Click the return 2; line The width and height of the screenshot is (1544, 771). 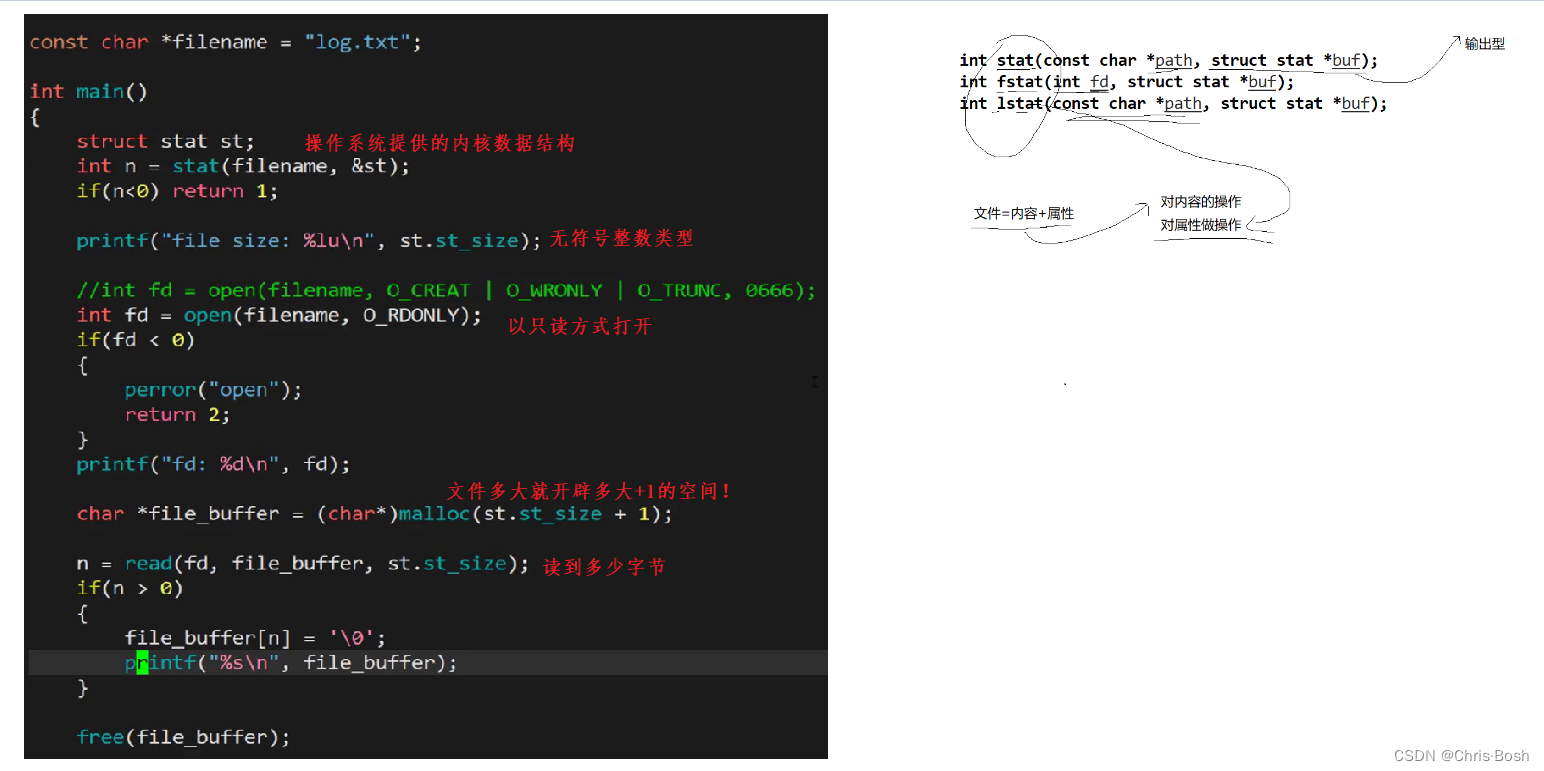(177, 414)
